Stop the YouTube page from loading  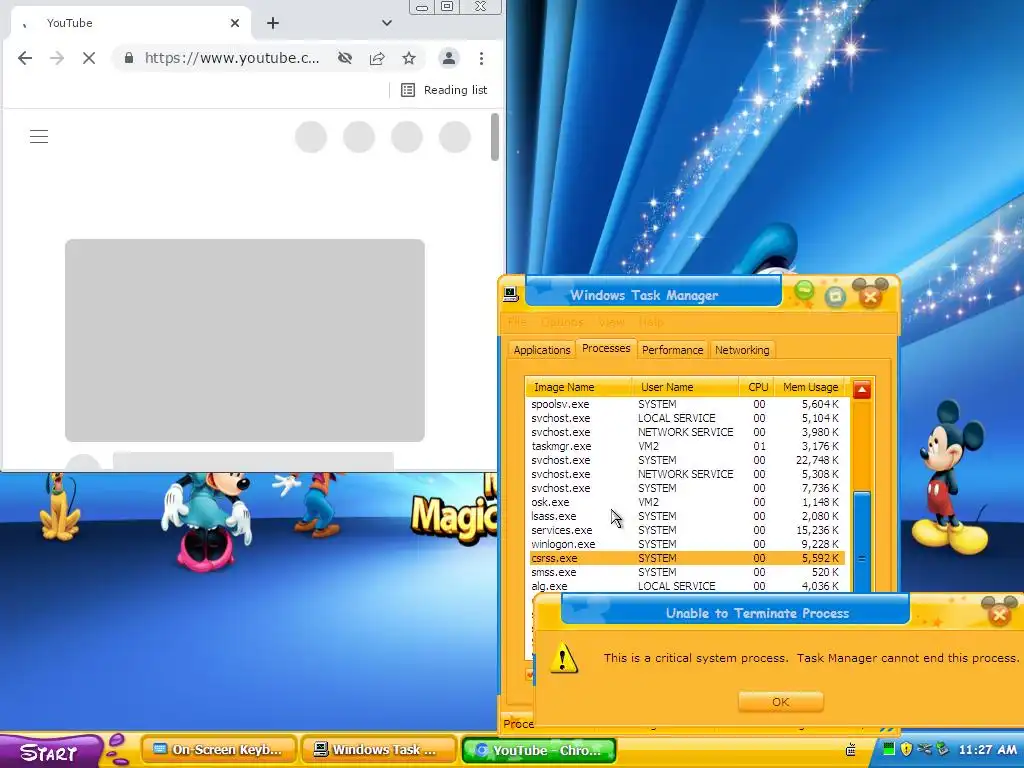tap(89, 58)
